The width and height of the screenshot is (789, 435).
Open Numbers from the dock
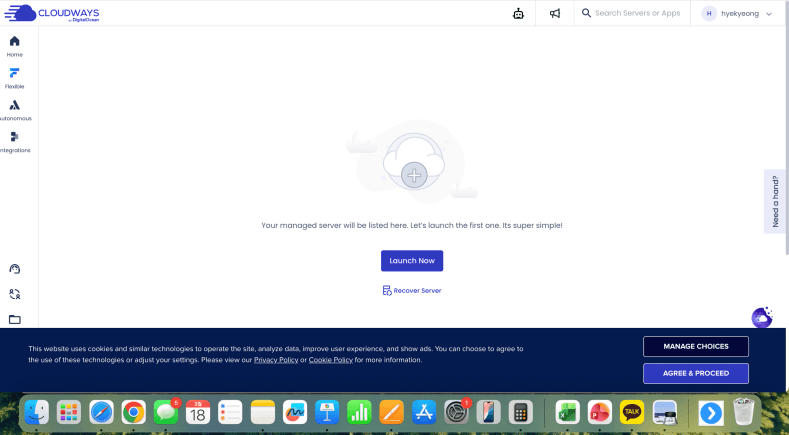coord(359,413)
